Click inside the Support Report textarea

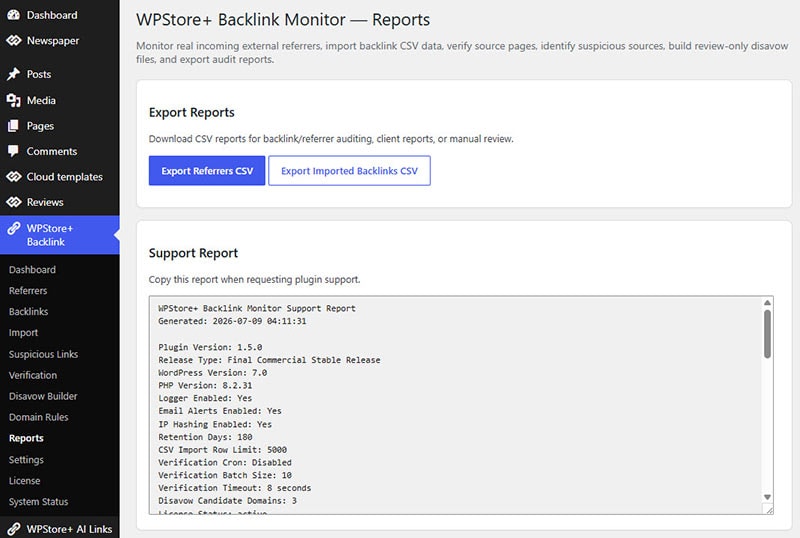(x=461, y=405)
